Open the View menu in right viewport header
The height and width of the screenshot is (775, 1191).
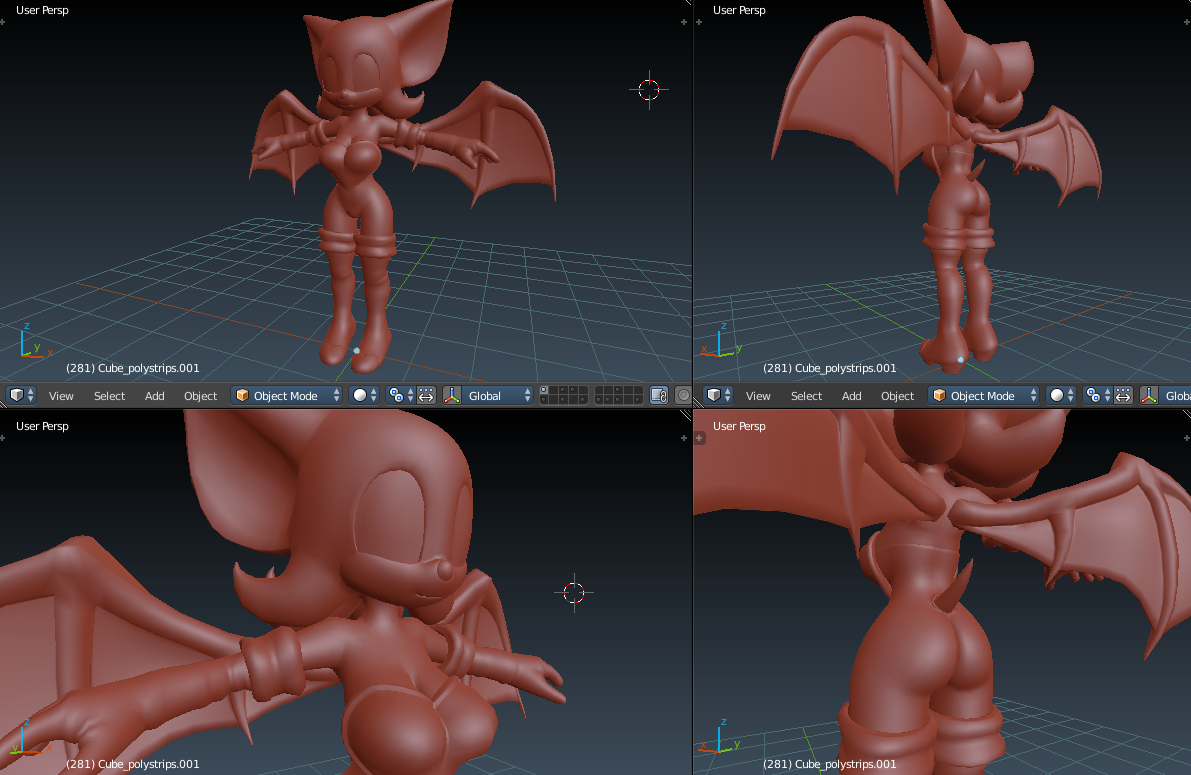pos(758,396)
